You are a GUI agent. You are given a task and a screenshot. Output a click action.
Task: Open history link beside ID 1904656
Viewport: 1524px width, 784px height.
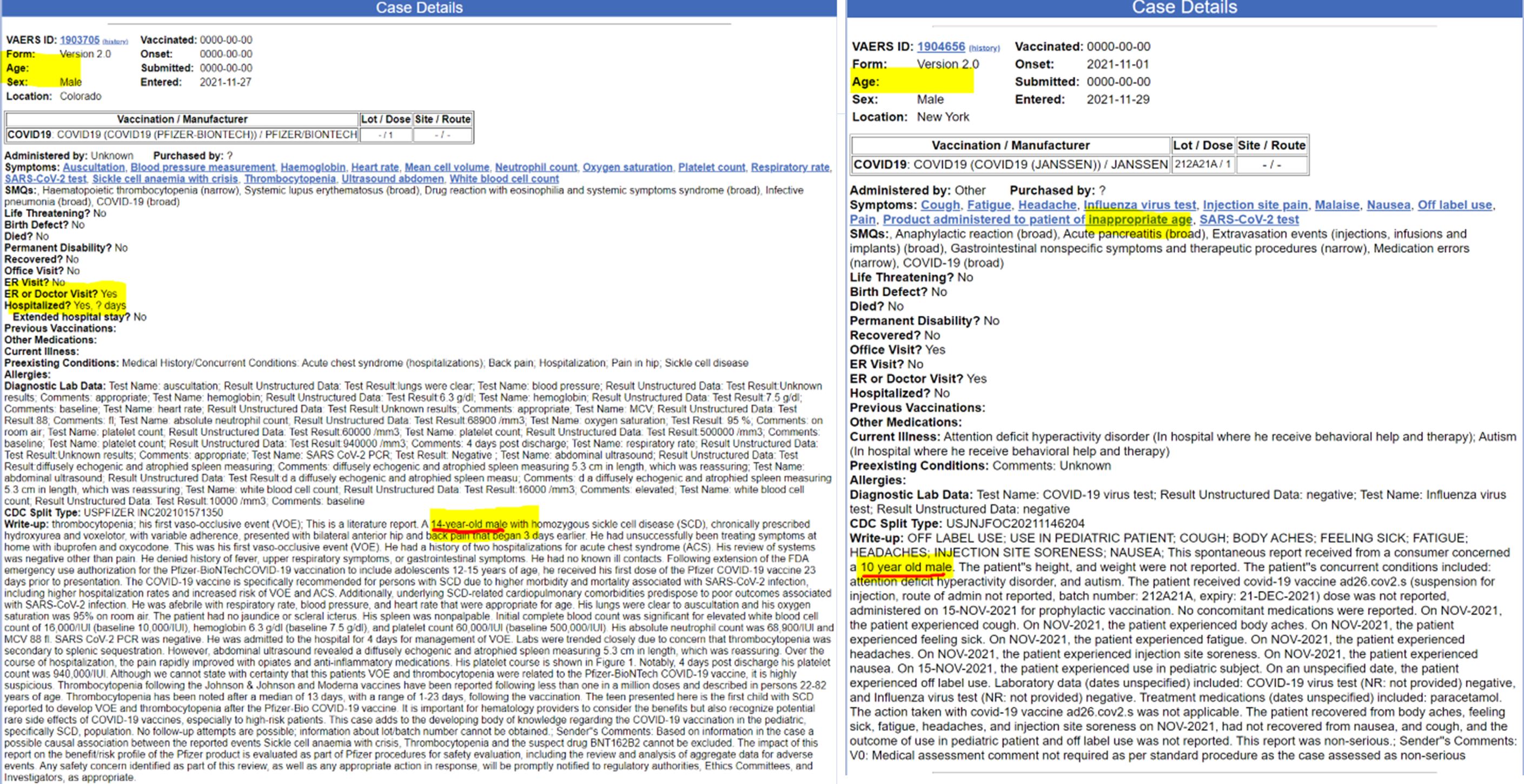984,48
